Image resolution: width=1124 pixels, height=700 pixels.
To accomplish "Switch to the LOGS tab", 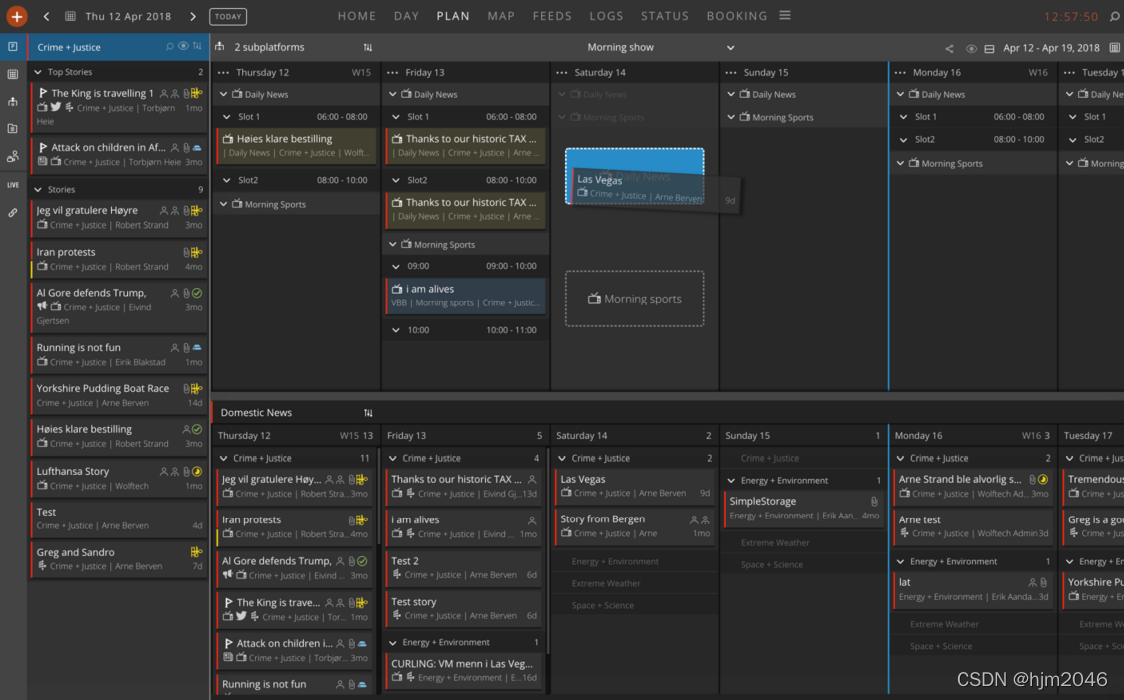I will tap(606, 16).
